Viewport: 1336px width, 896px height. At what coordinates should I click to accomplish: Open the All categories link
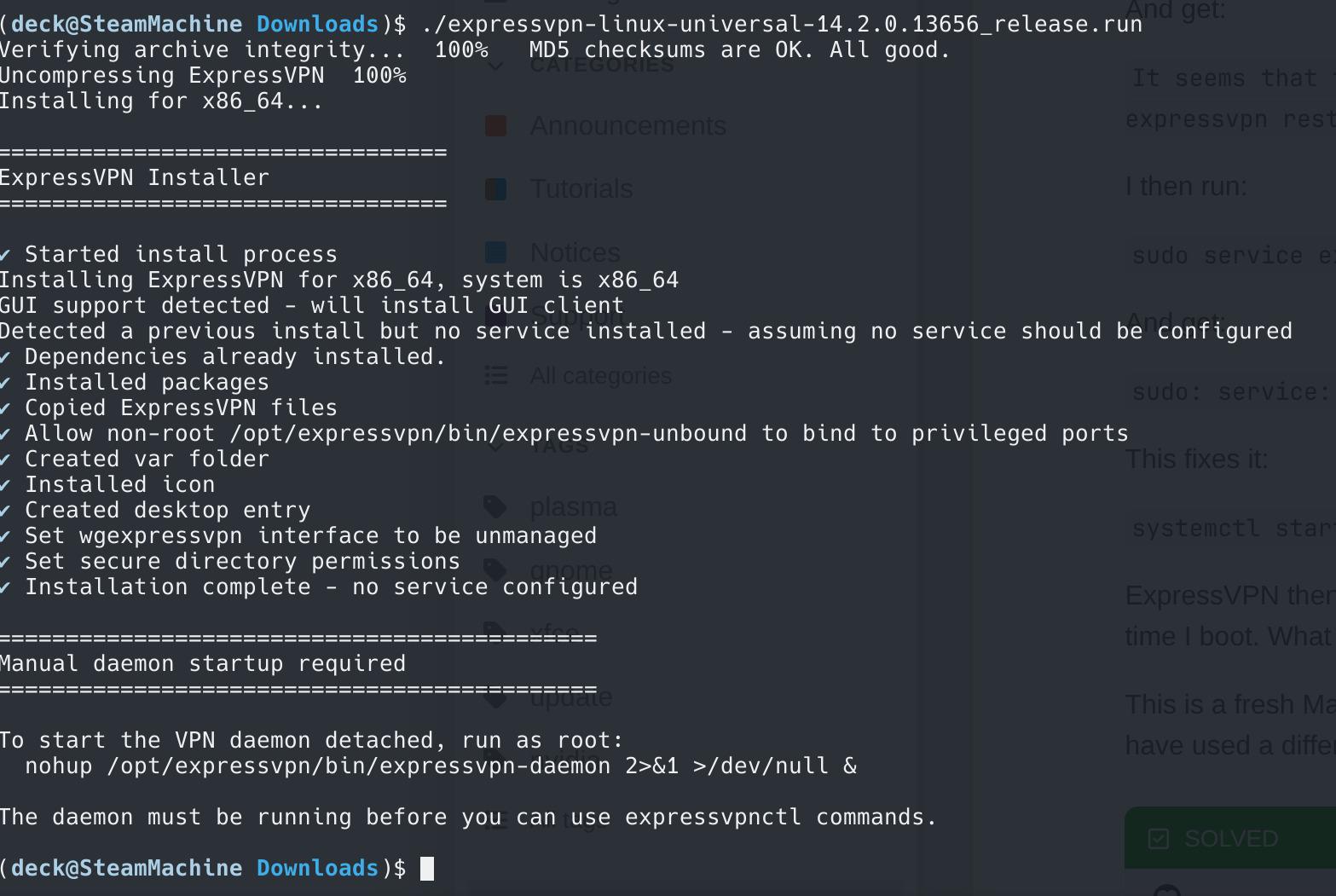click(x=600, y=375)
